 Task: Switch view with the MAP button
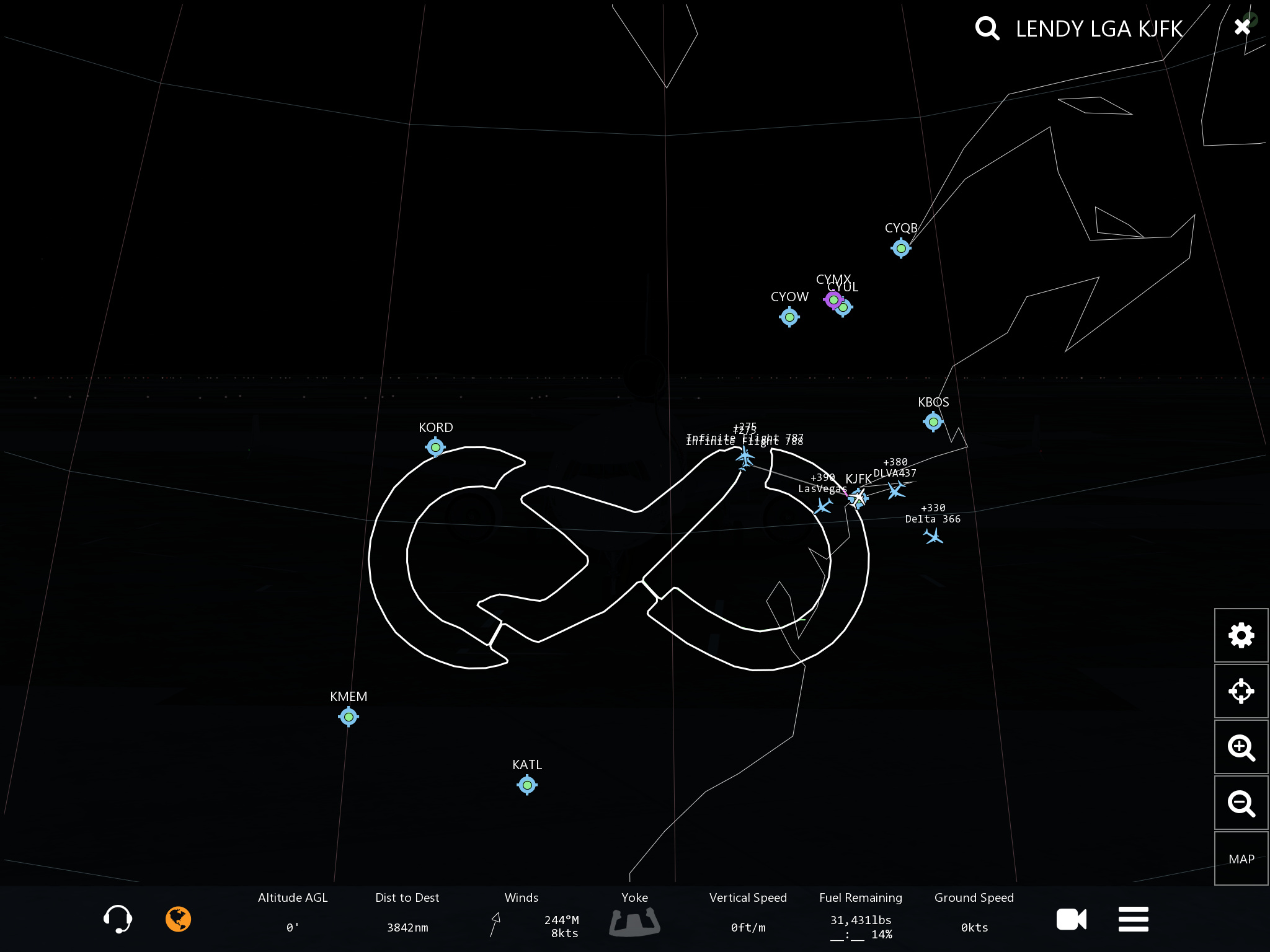1241,859
